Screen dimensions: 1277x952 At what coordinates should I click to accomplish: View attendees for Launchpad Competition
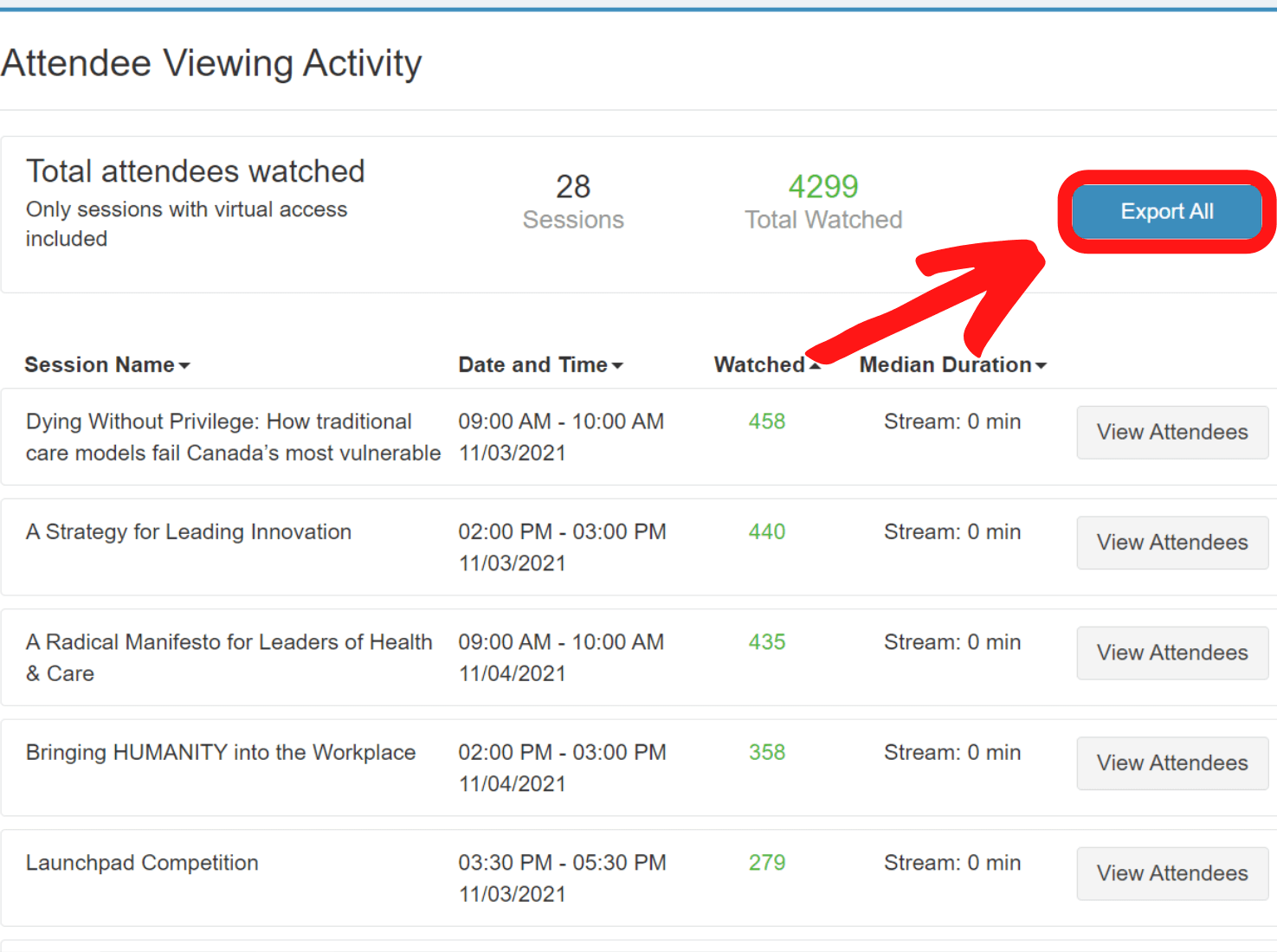[x=1171, y=873]
